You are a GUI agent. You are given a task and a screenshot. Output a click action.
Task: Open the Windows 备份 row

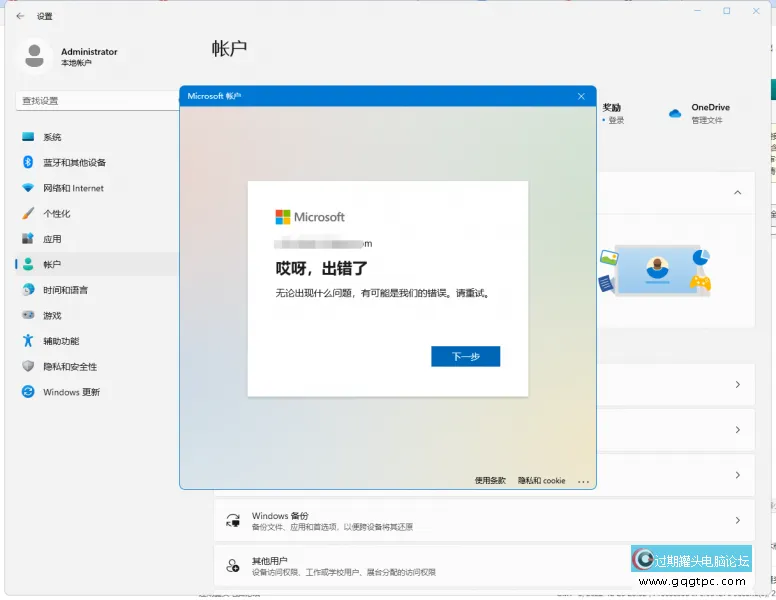pos(485,520)
